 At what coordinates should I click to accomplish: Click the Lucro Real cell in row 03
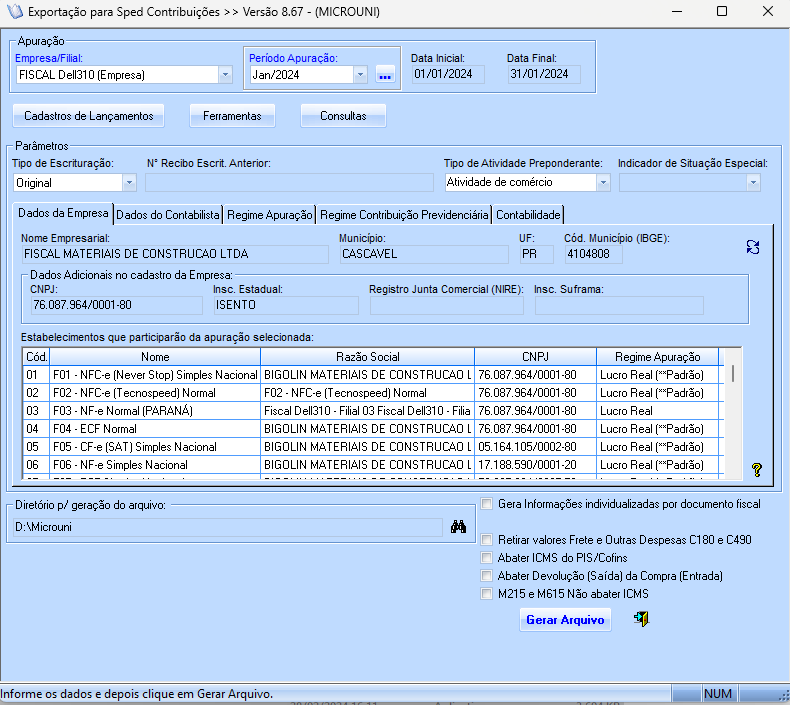pyautogui.click(x=657, y=411)
